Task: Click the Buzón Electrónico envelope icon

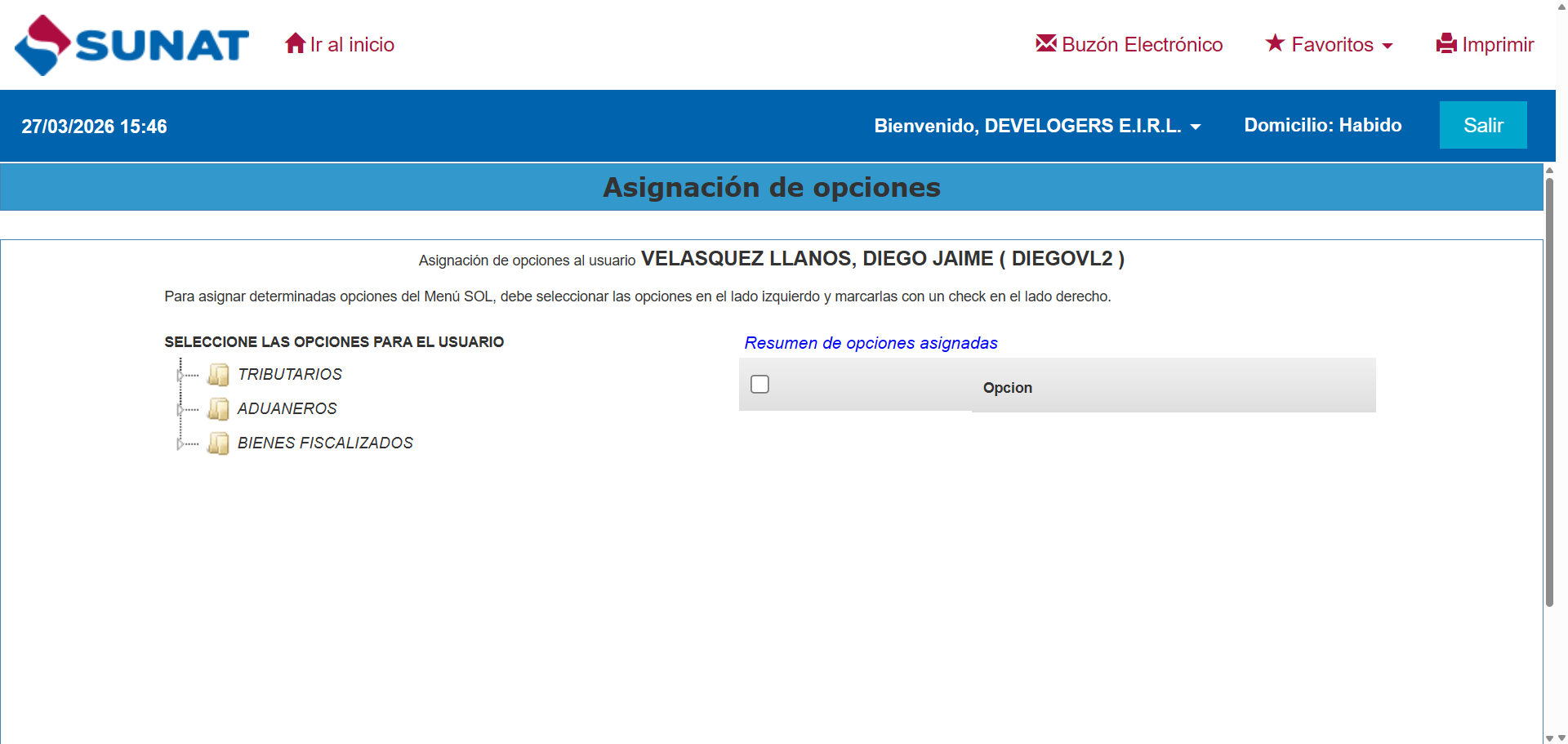Action: [1045, 43]
